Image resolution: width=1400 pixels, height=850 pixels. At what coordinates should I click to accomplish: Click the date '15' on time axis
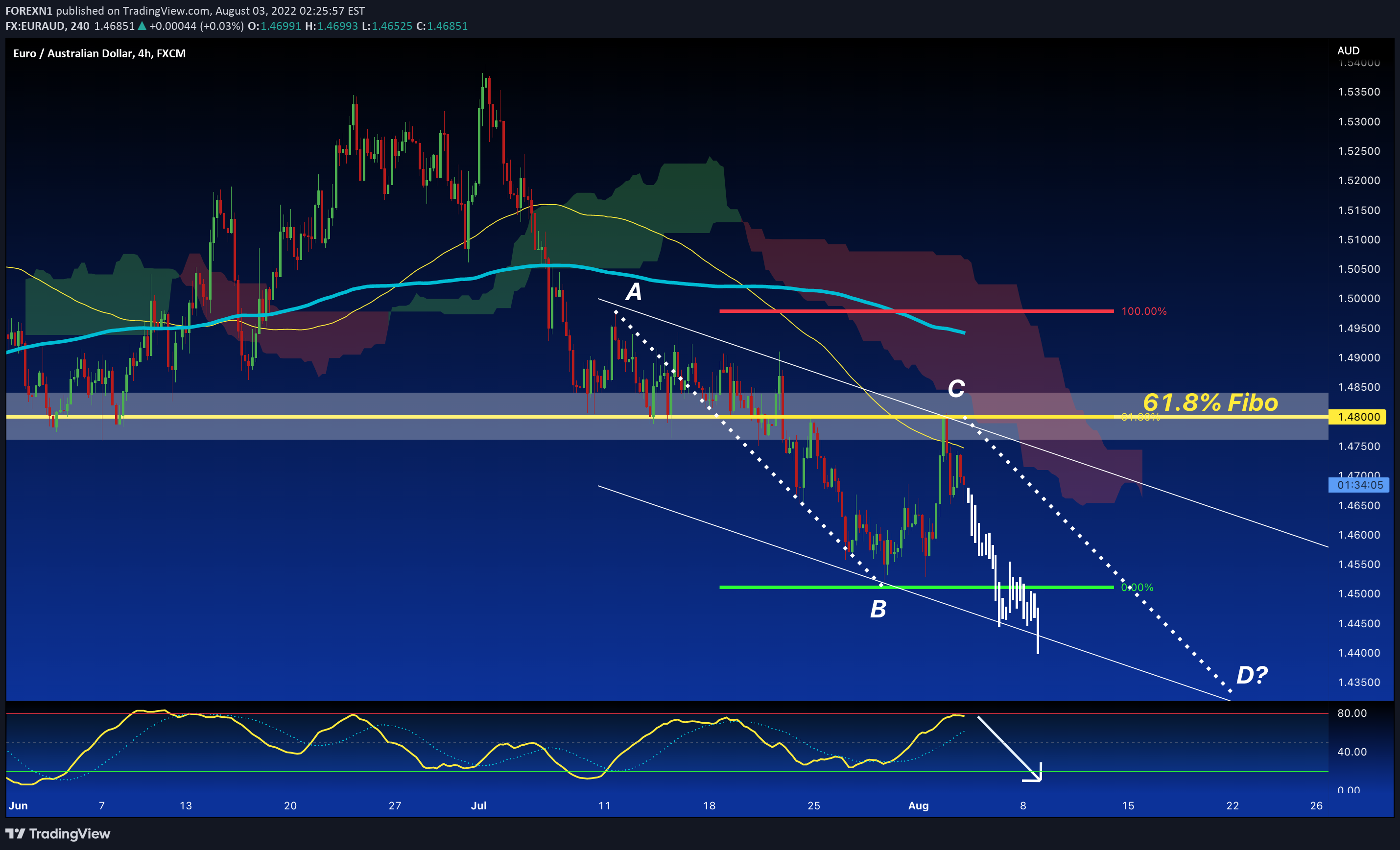pos(1128,805)
